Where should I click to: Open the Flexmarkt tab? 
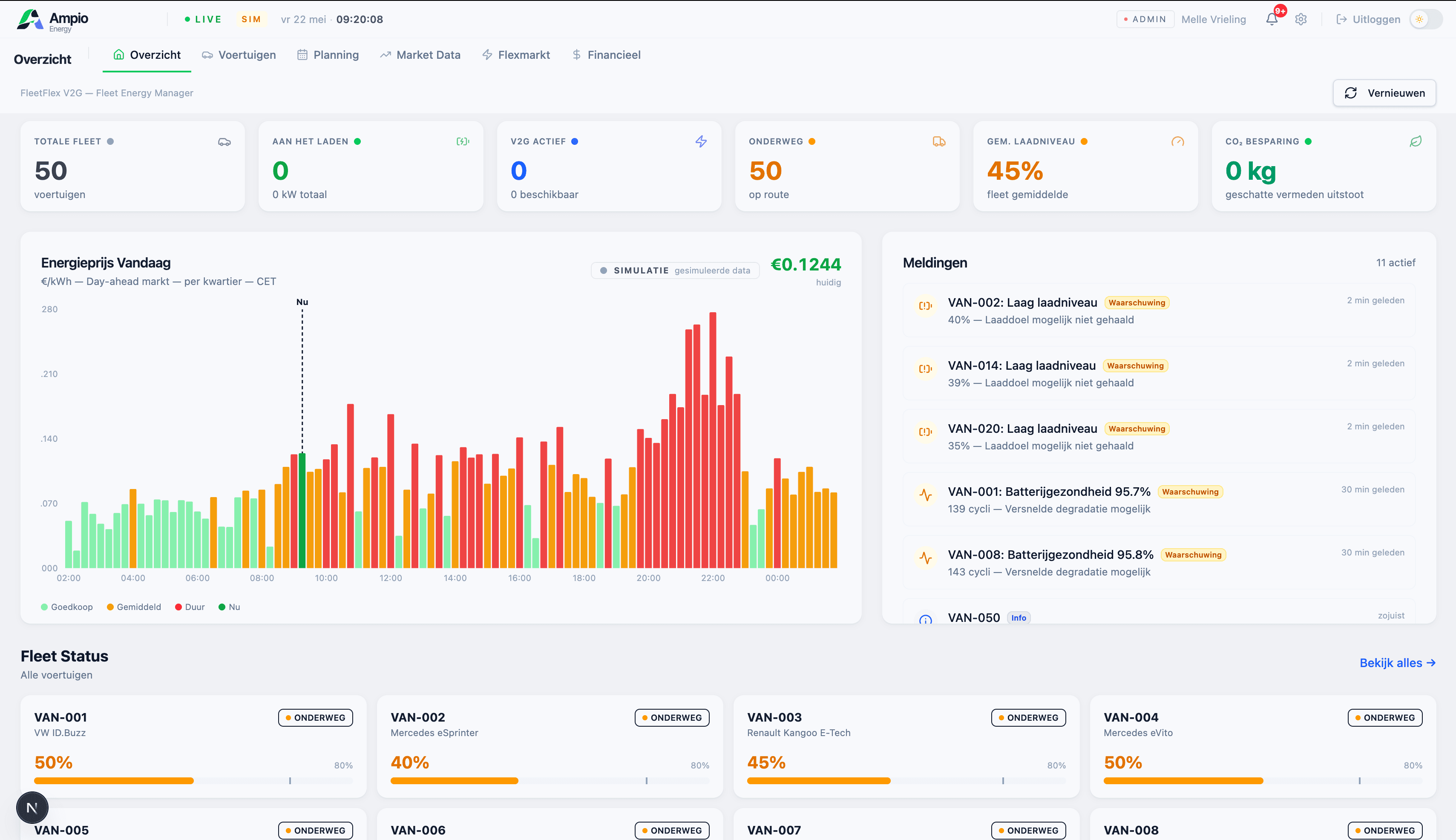[x=516, y=55]
